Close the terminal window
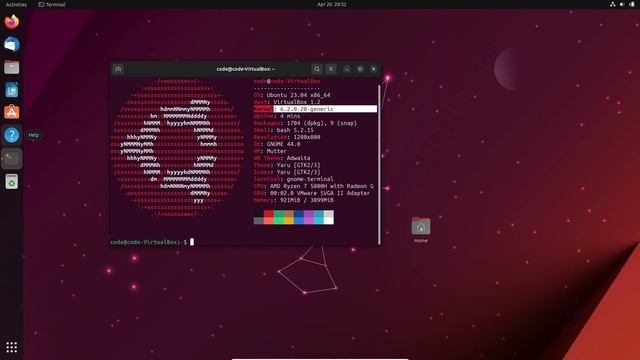This screenshot has width=640, height=360. (373, 69)
